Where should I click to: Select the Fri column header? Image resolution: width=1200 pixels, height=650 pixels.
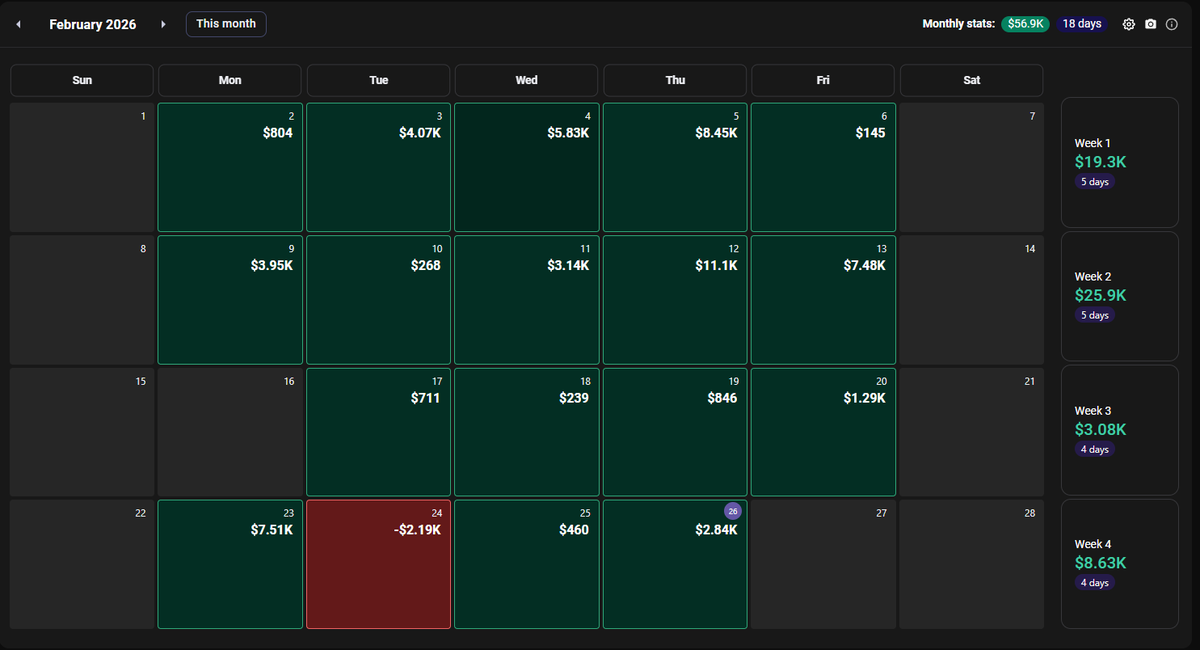point(823,80)
